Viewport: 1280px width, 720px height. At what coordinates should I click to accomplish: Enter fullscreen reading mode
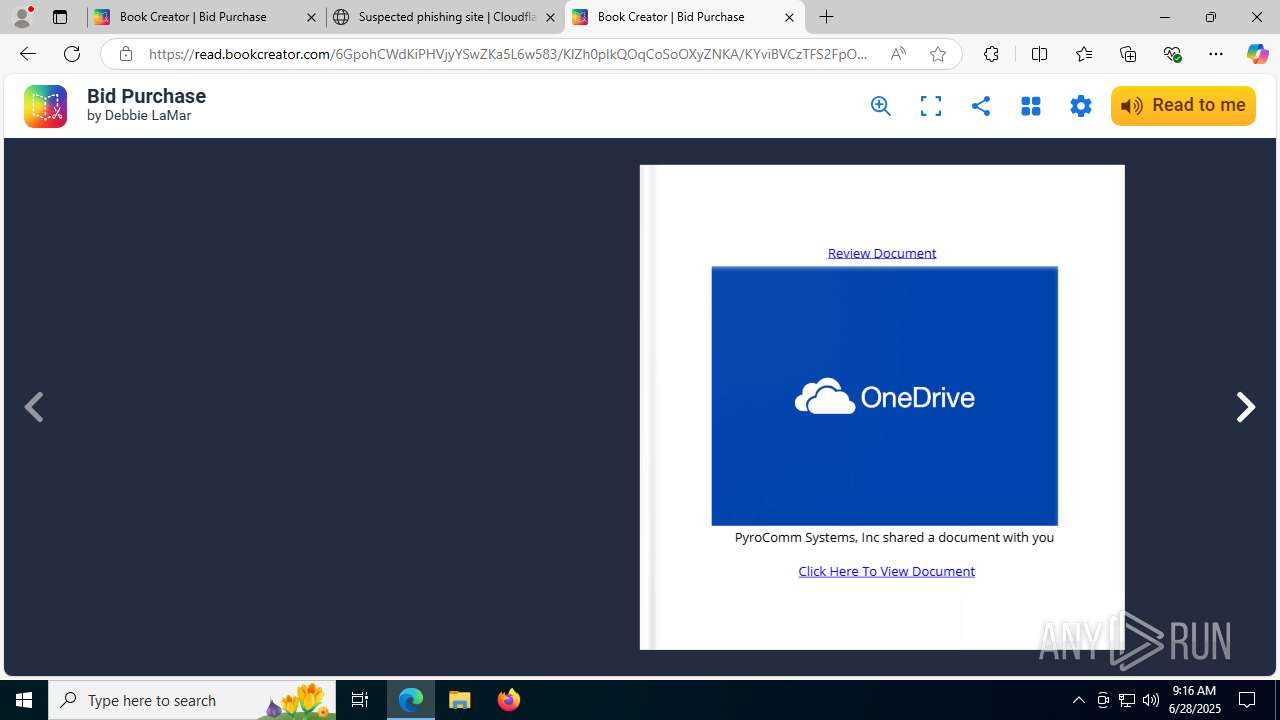931,106
